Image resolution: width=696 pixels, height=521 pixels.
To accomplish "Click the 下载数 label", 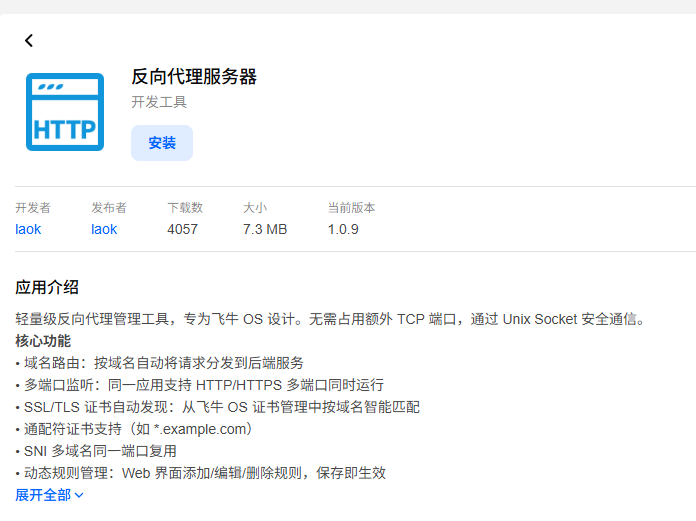I will pyautogui.click(x=185, y=207).
